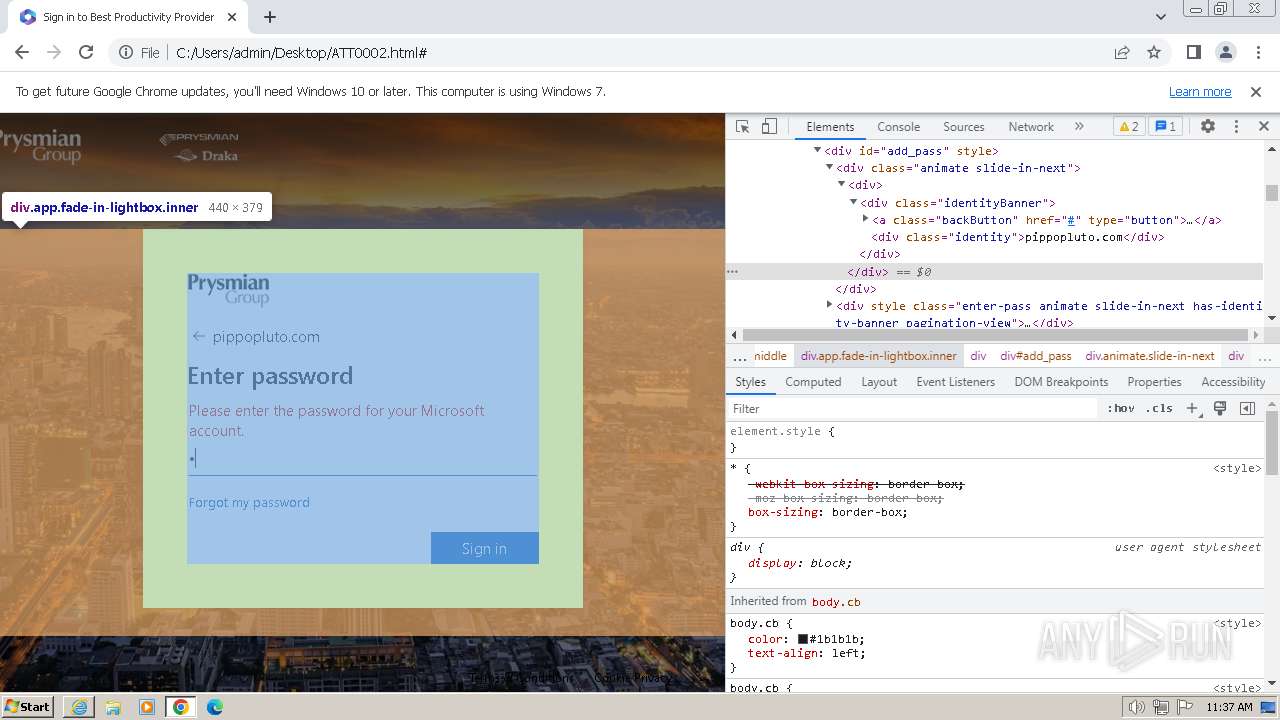Screen dimensions: 1280x720
Task: Expand the enter-pass div node
Action: coord(829,305)
